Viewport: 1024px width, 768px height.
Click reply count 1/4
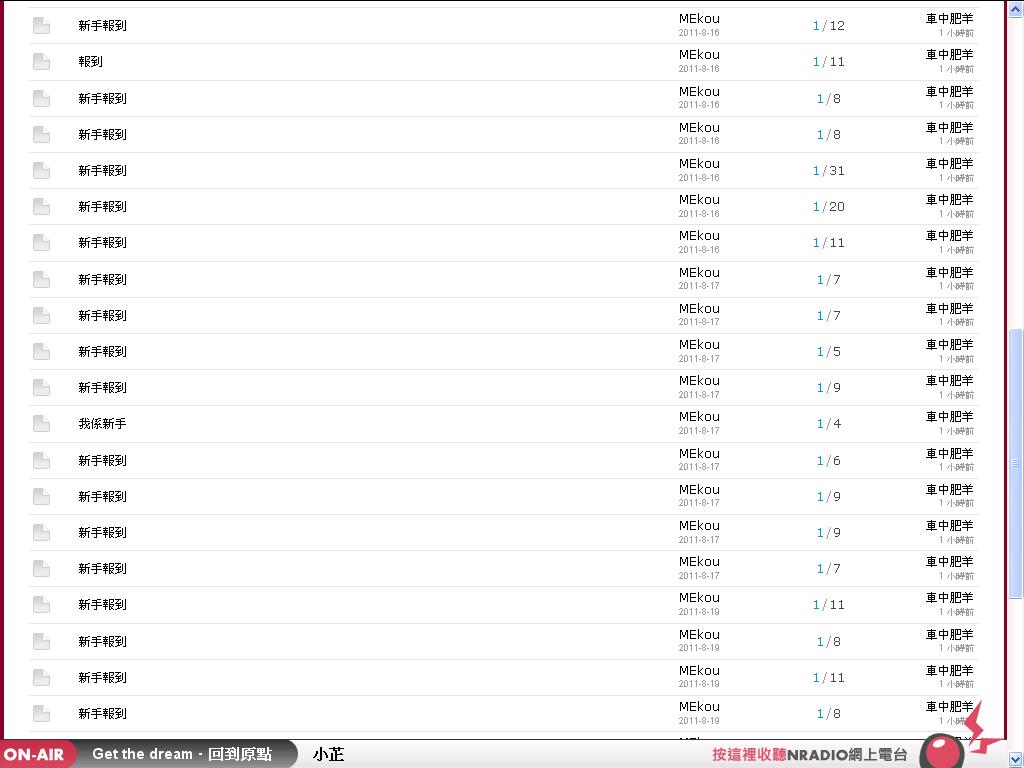[828, 424]
